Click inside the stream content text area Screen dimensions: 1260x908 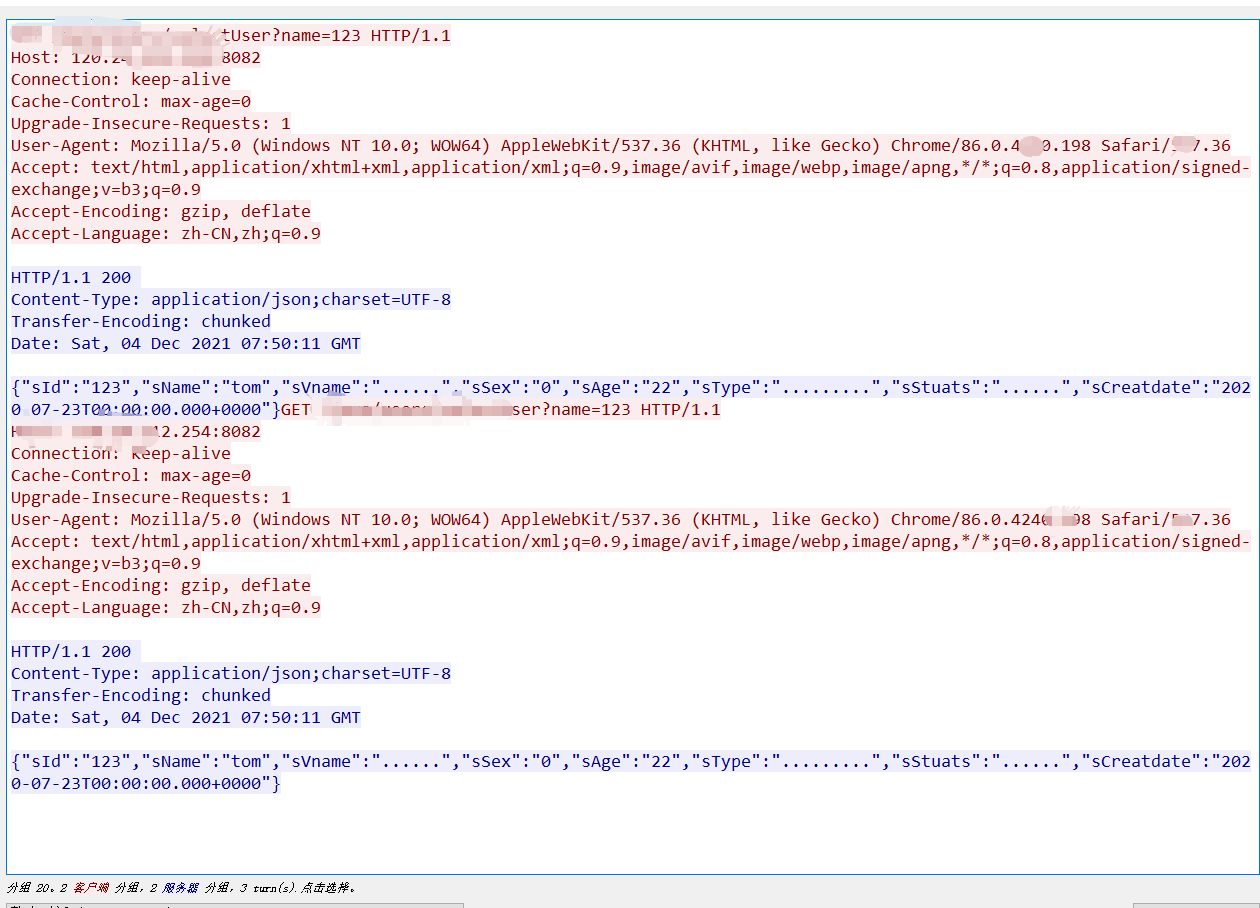[x=632, y=447]
